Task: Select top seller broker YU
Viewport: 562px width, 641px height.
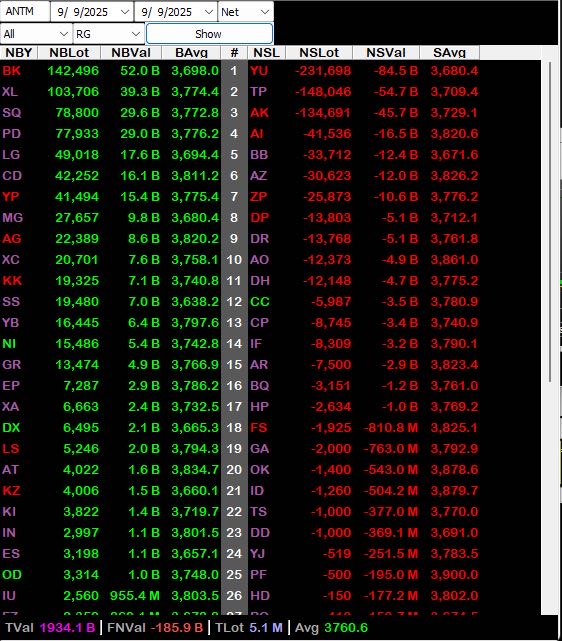Action: (x=259, y=71)
